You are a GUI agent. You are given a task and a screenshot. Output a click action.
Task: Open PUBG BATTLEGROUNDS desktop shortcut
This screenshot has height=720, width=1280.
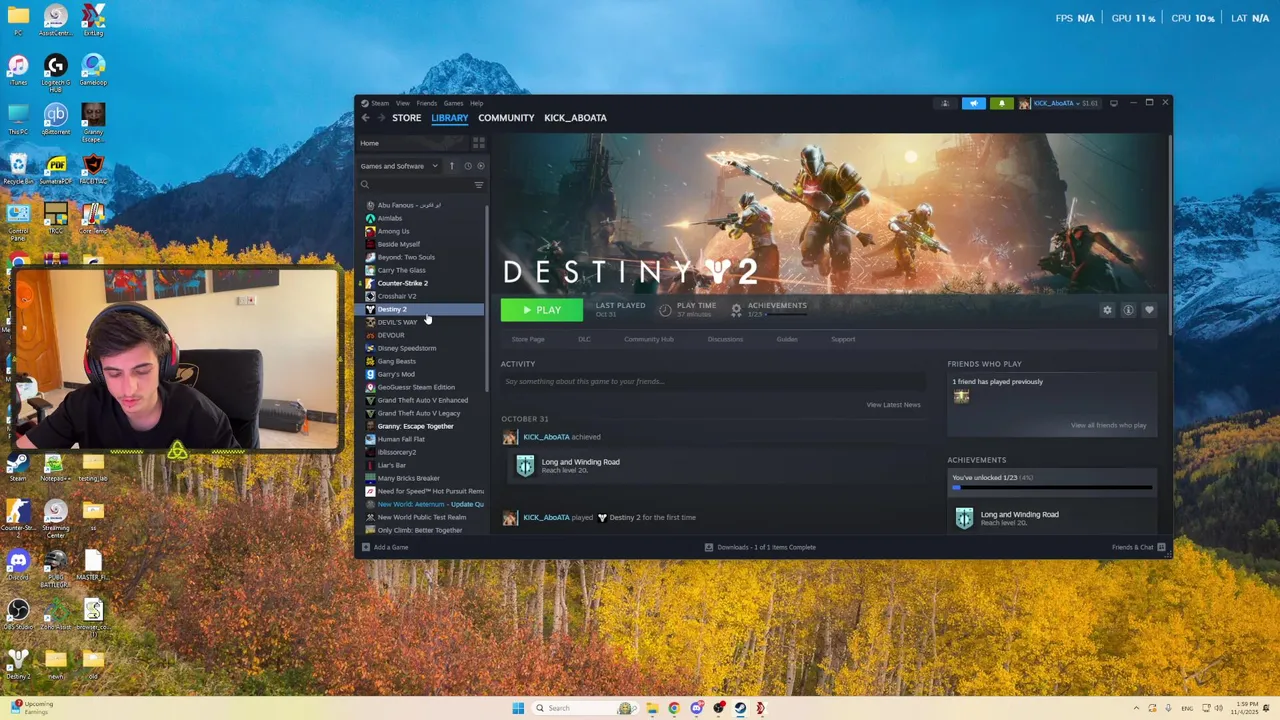pos(55,565)
